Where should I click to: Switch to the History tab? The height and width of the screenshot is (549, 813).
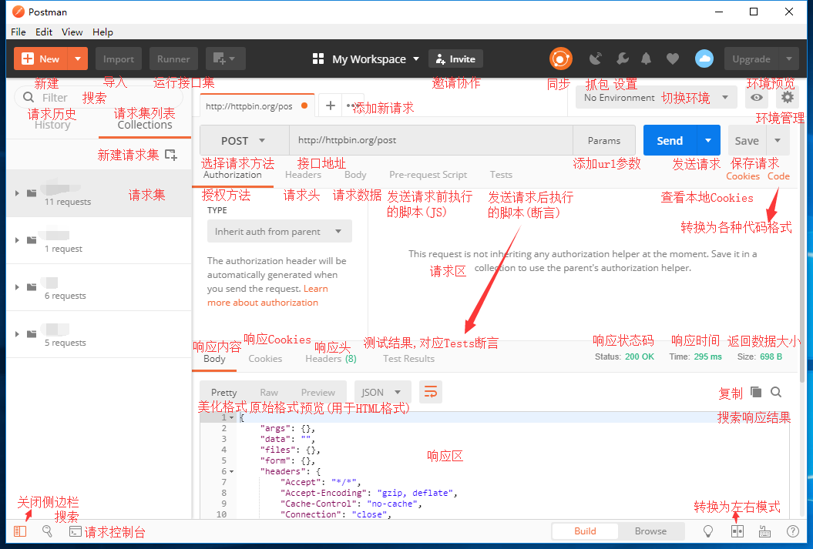[x=52, y=125]
